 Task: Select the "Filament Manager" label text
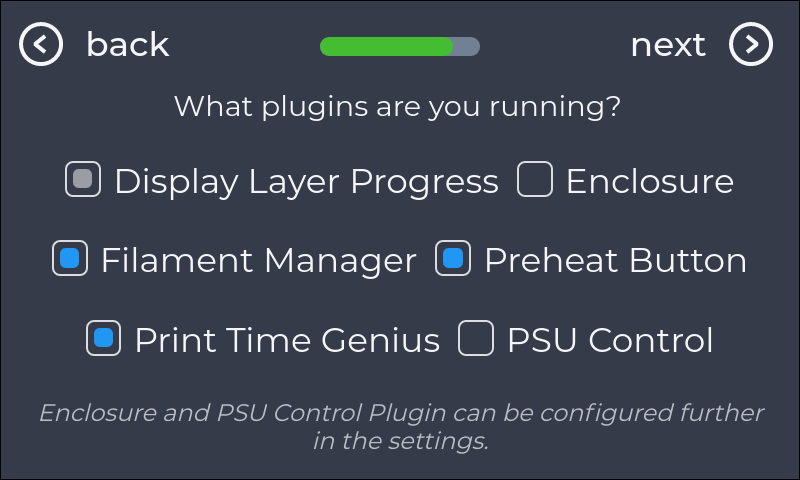click(258, 261)
